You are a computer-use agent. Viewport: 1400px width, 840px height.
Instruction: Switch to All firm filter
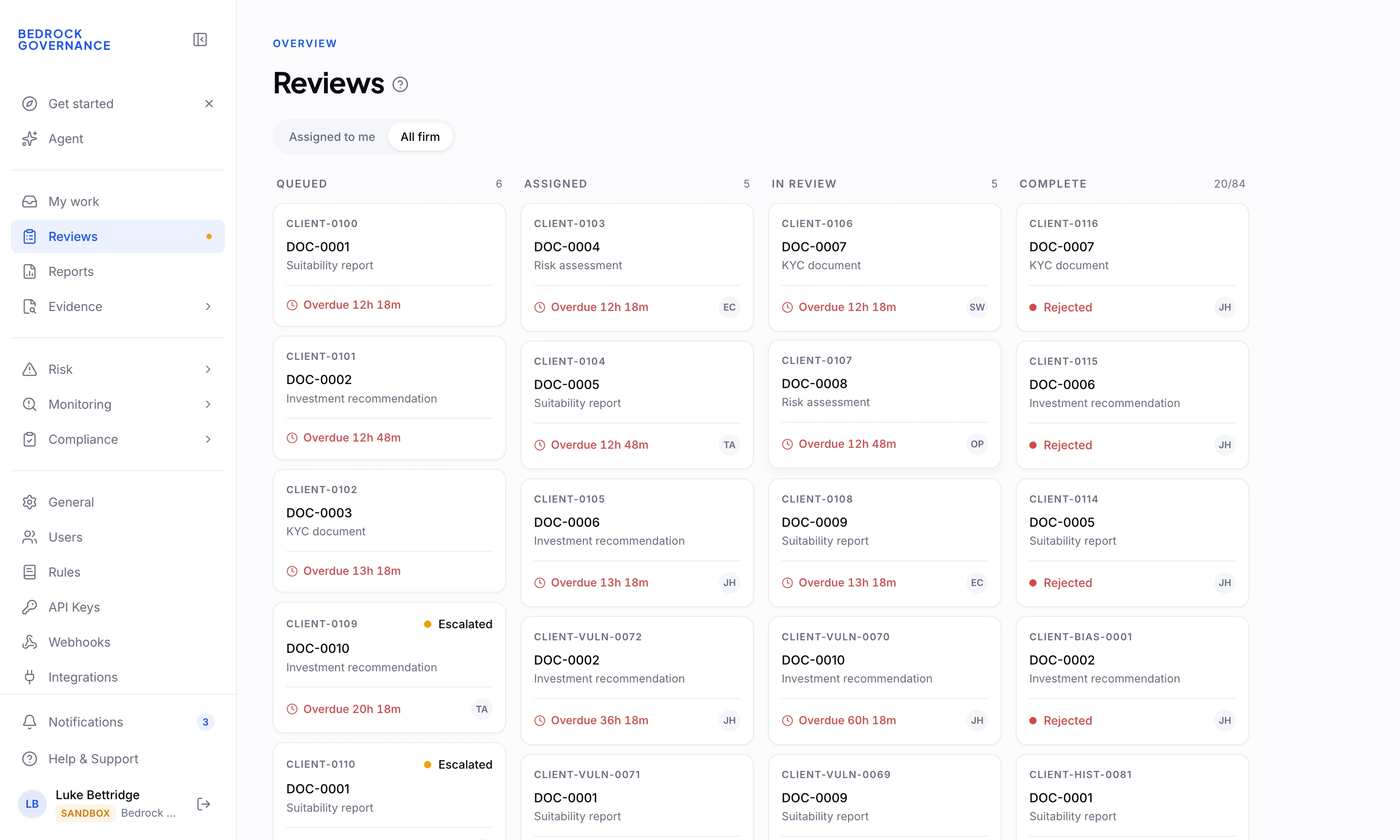point(420,137)
